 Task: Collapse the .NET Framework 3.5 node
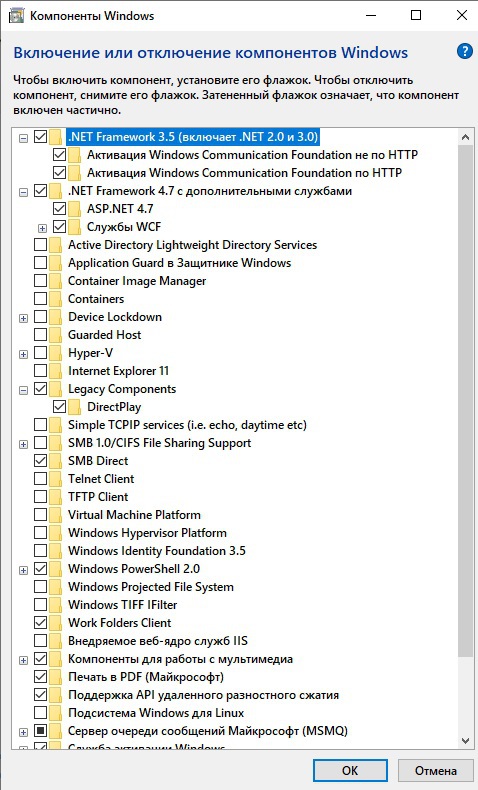click(x=23, y=138)
